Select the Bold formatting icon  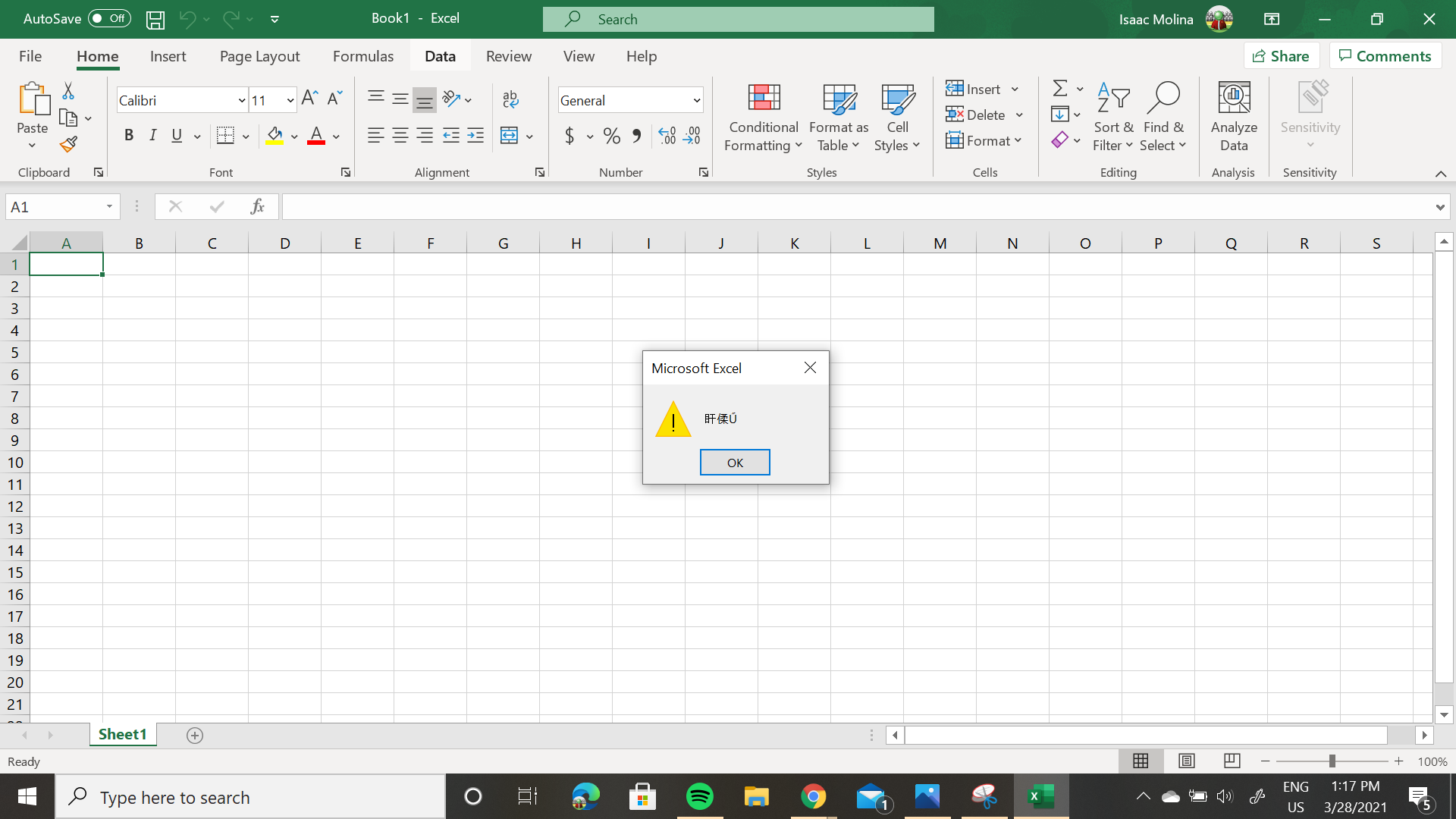pos(129,135)
